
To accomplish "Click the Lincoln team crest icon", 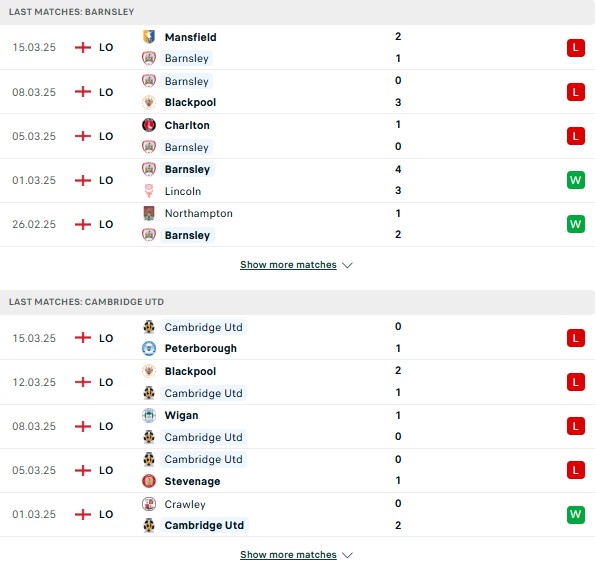I will pyautogui.click(x=149, y=191).
